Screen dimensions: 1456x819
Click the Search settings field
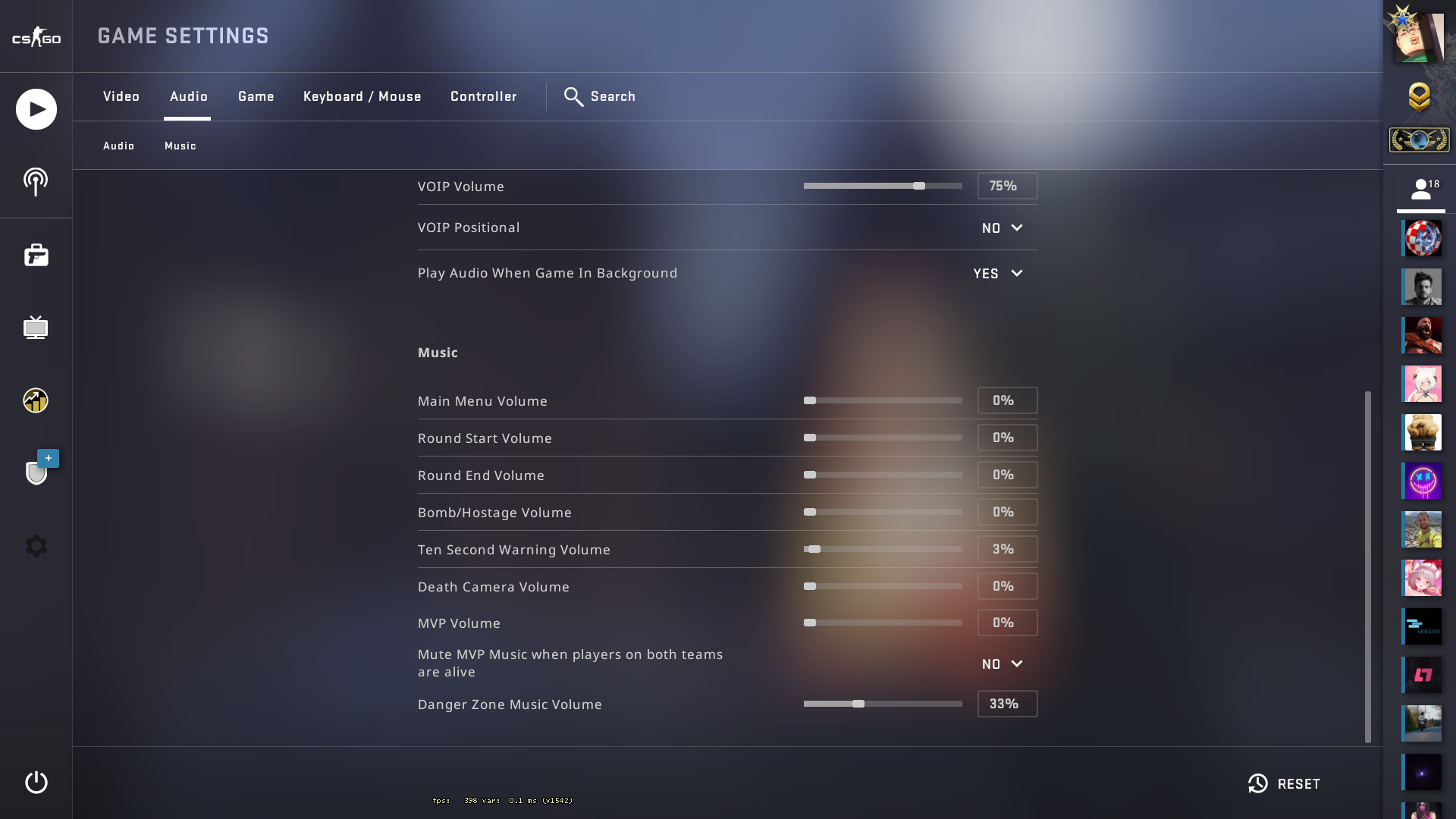point(600,96)
